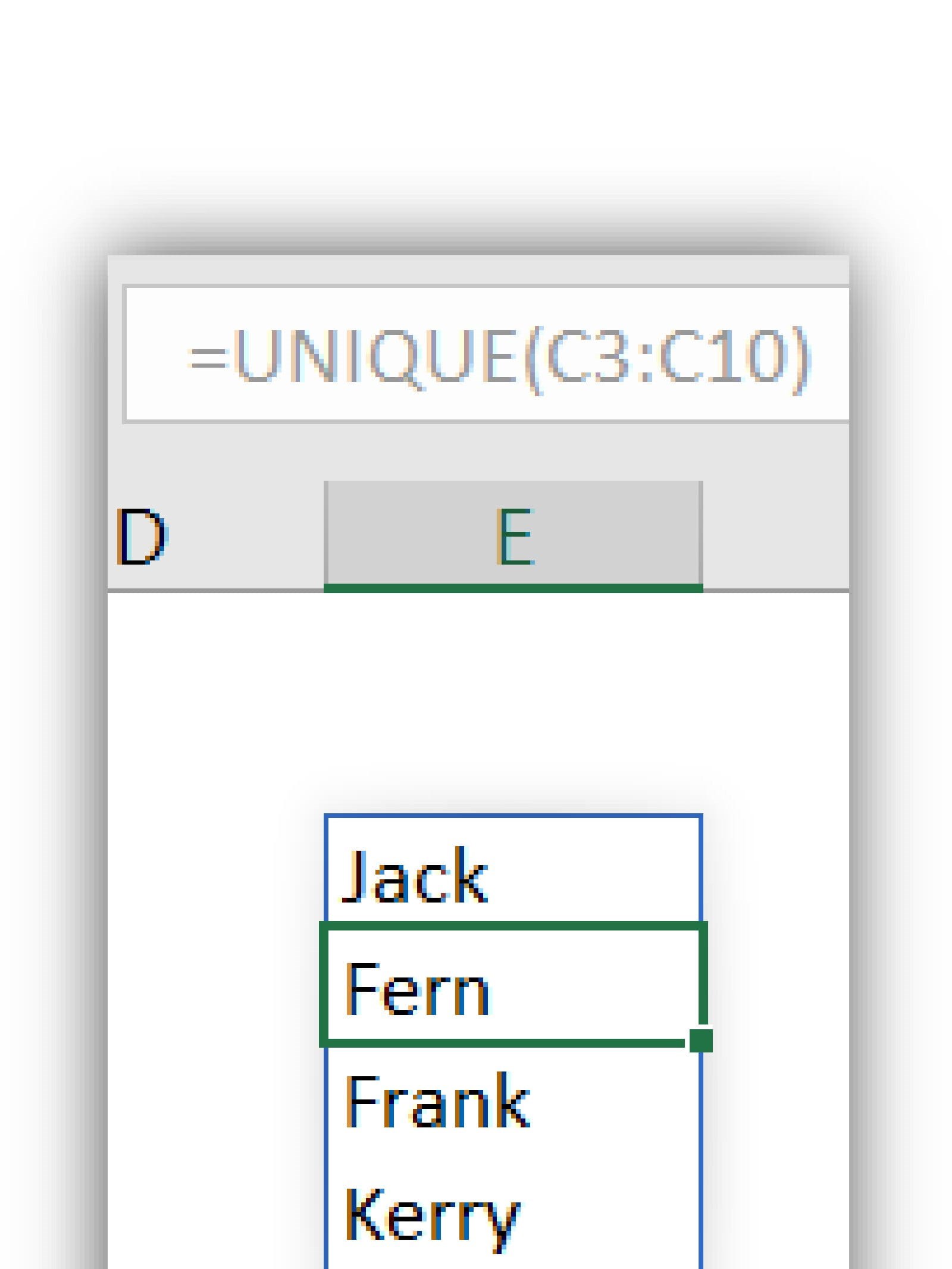Select the column D cell left of Frank
The image size is (952, 1269).
coord(214,1101)
